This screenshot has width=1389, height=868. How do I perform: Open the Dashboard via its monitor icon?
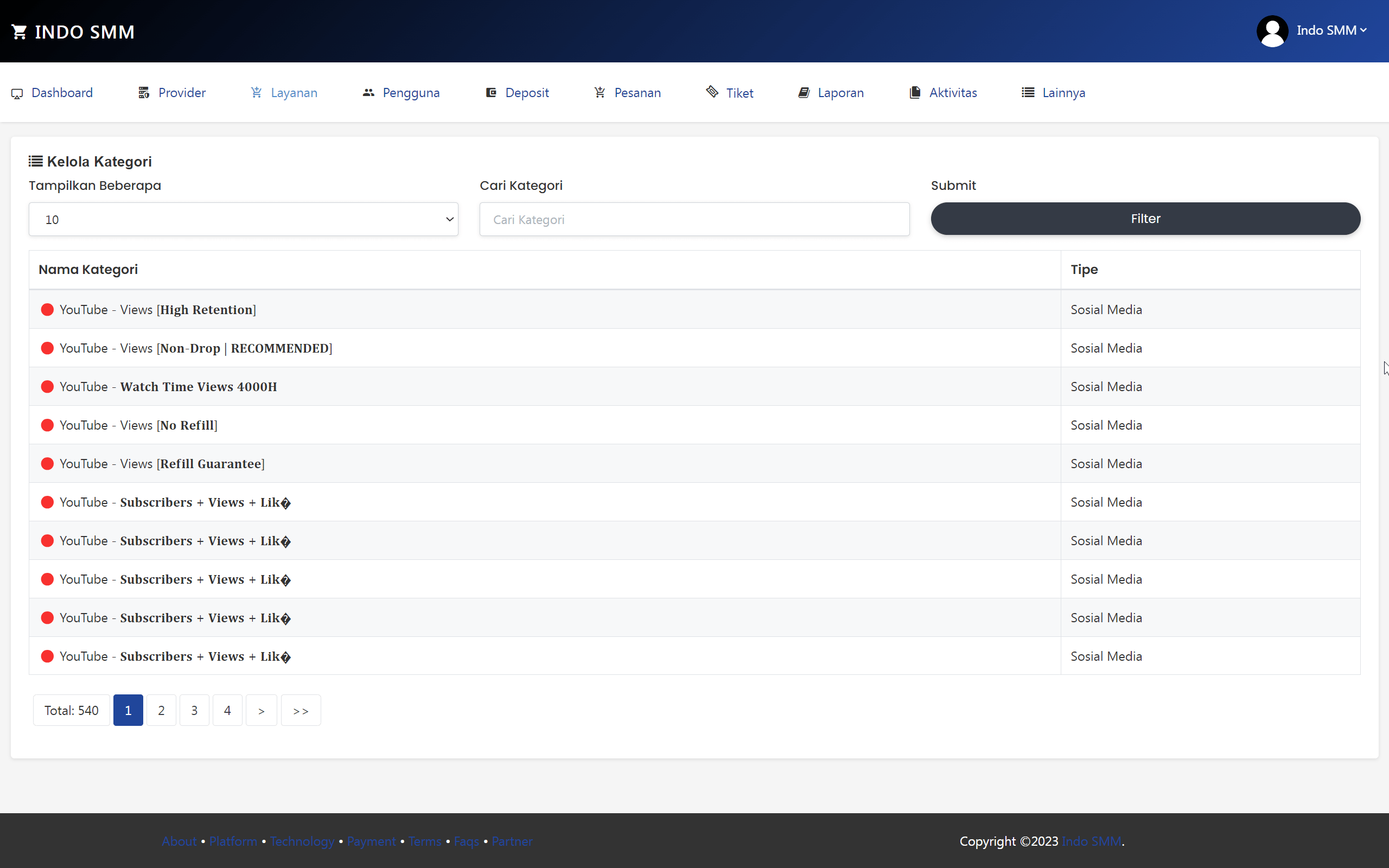click(17, 92)
